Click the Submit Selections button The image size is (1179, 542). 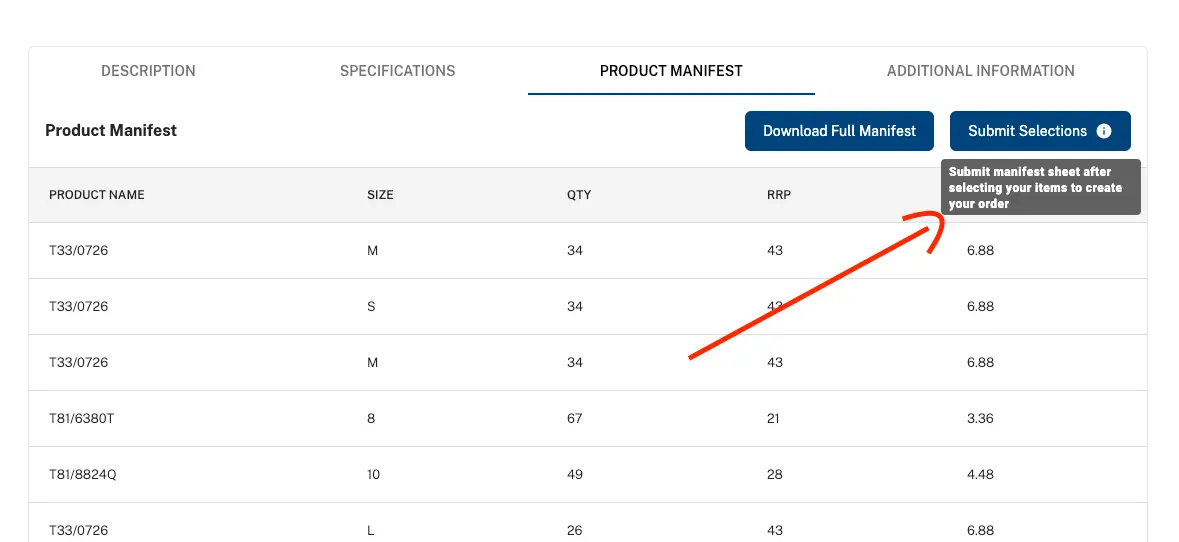tap(1040, 131)
